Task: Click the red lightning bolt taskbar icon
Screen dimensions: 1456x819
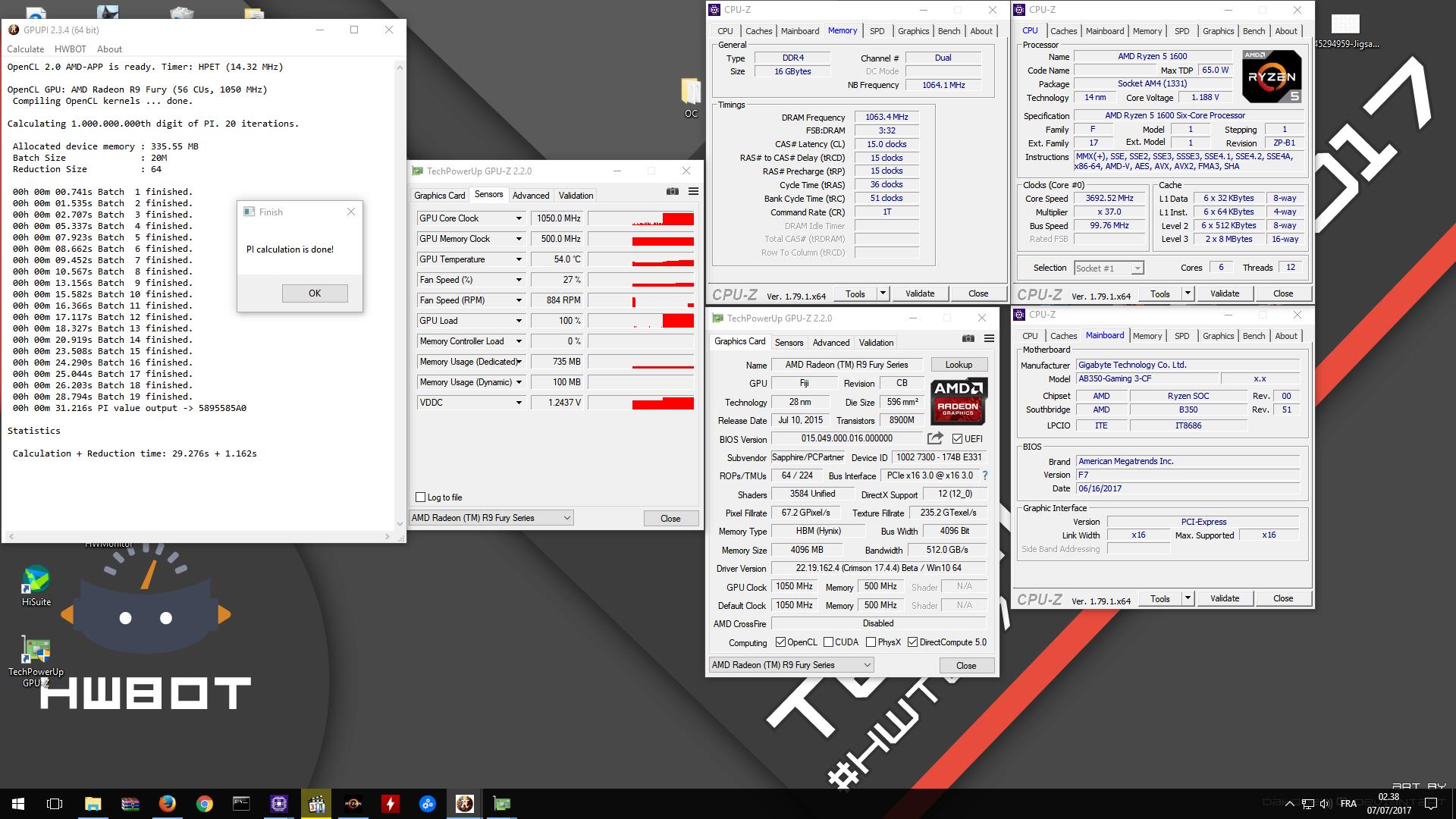Action: click(x=390, y=804)
